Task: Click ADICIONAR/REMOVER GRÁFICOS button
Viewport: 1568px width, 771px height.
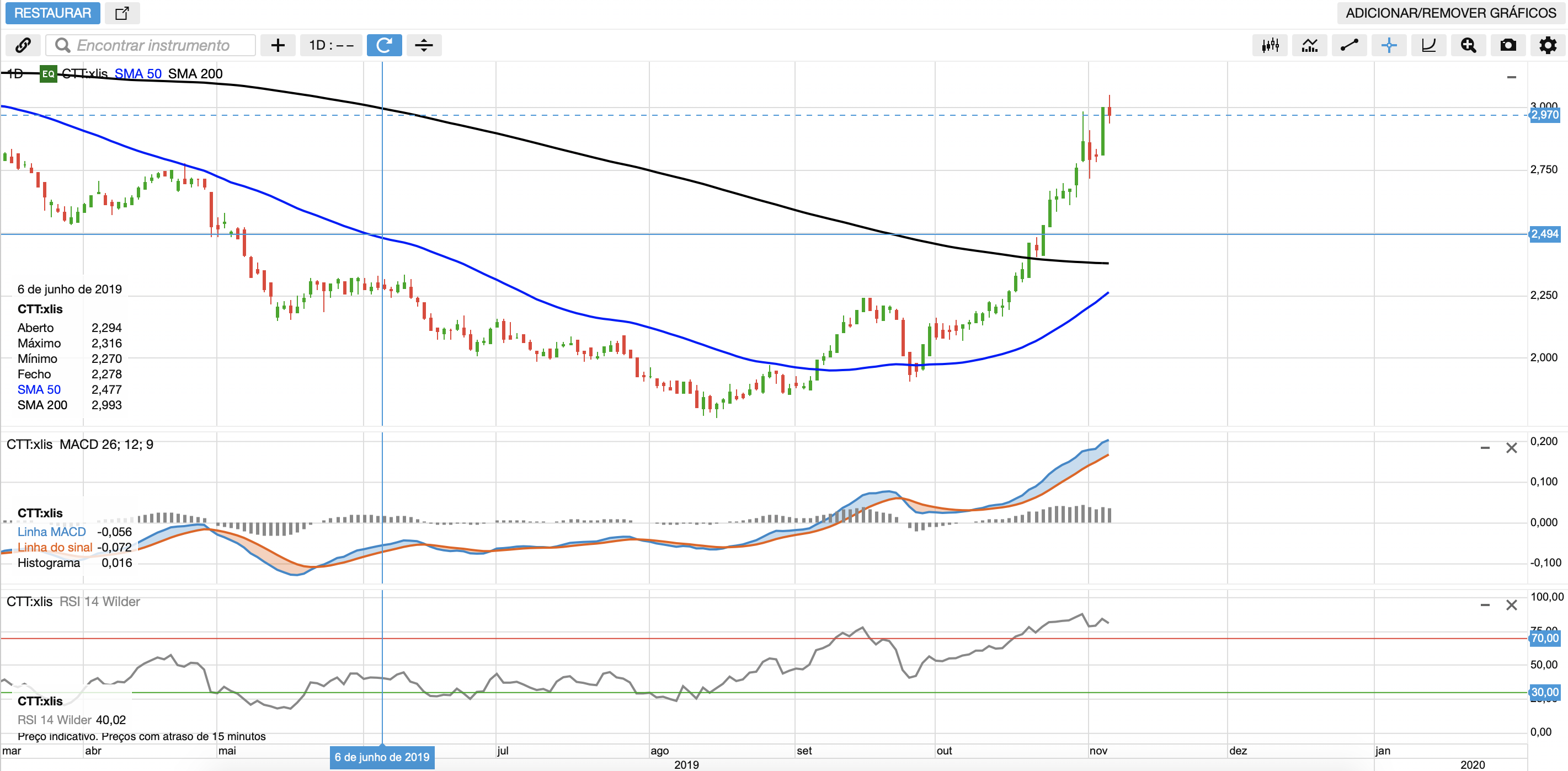Action: [1450, 13]
